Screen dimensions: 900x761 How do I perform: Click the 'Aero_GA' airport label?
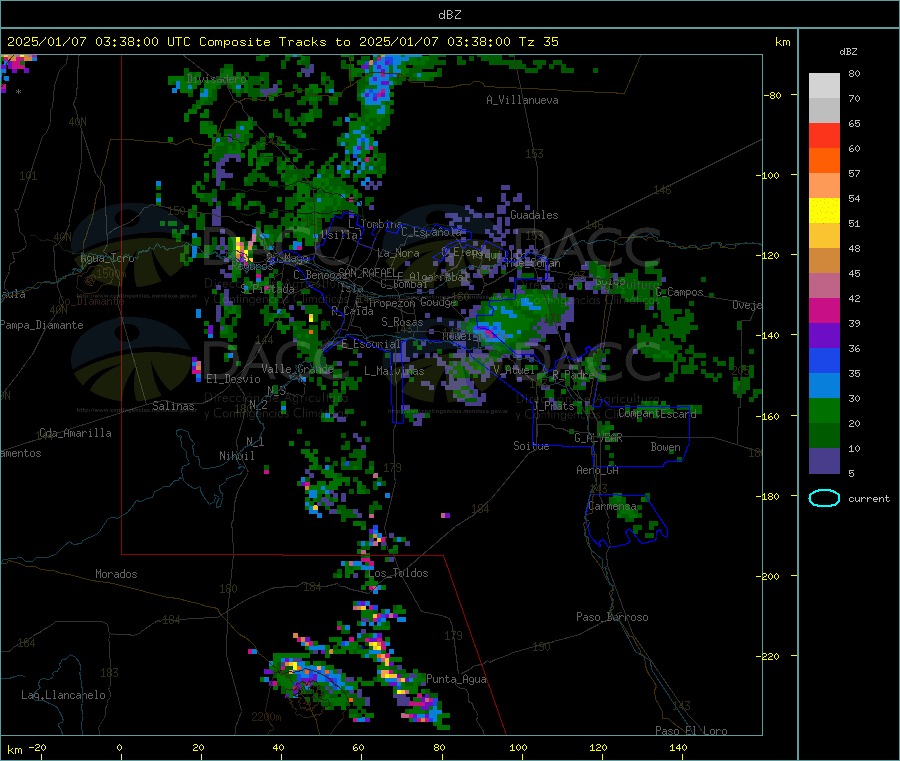[x=597, y=470]
